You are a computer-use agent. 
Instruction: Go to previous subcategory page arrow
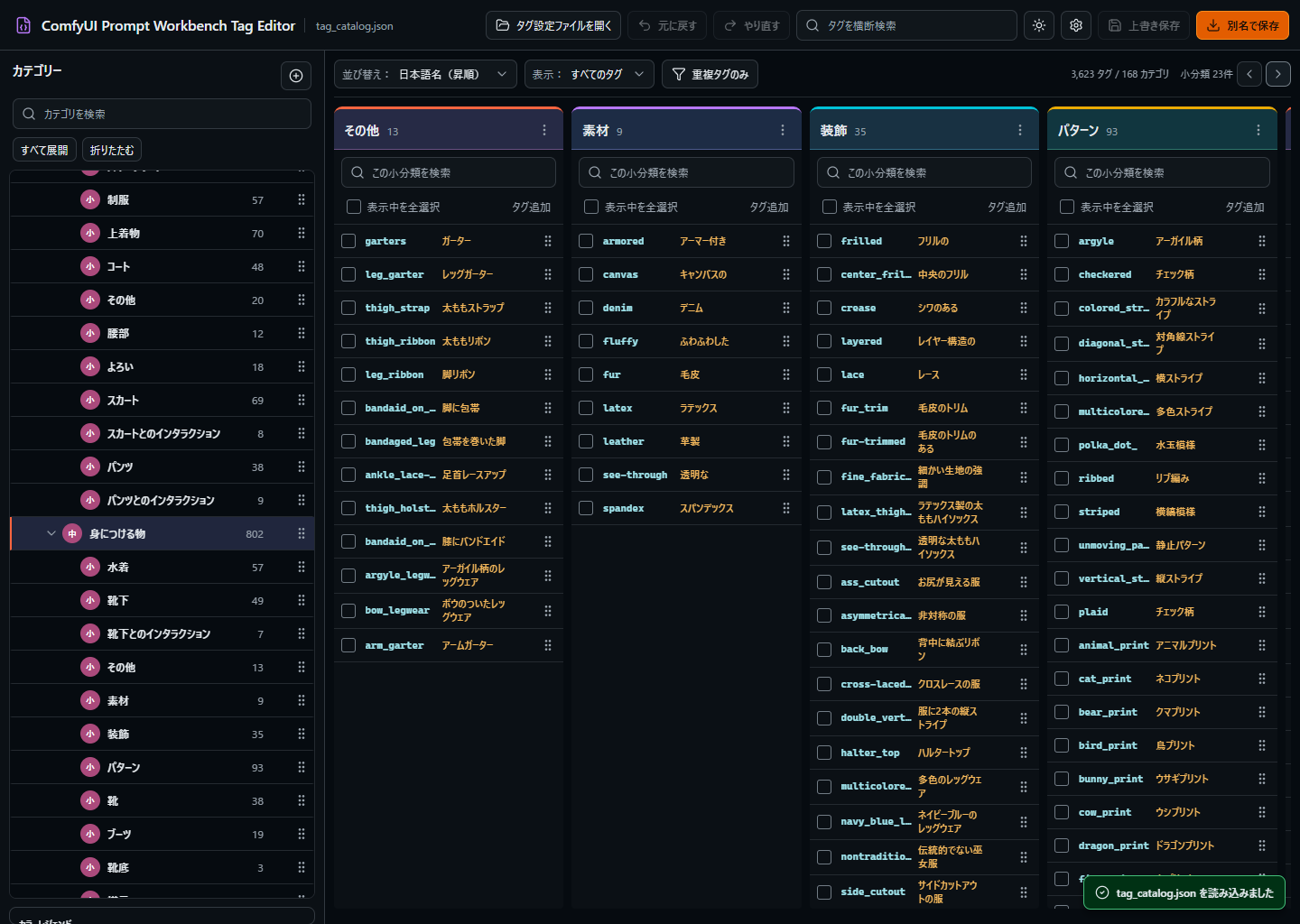1249,74
